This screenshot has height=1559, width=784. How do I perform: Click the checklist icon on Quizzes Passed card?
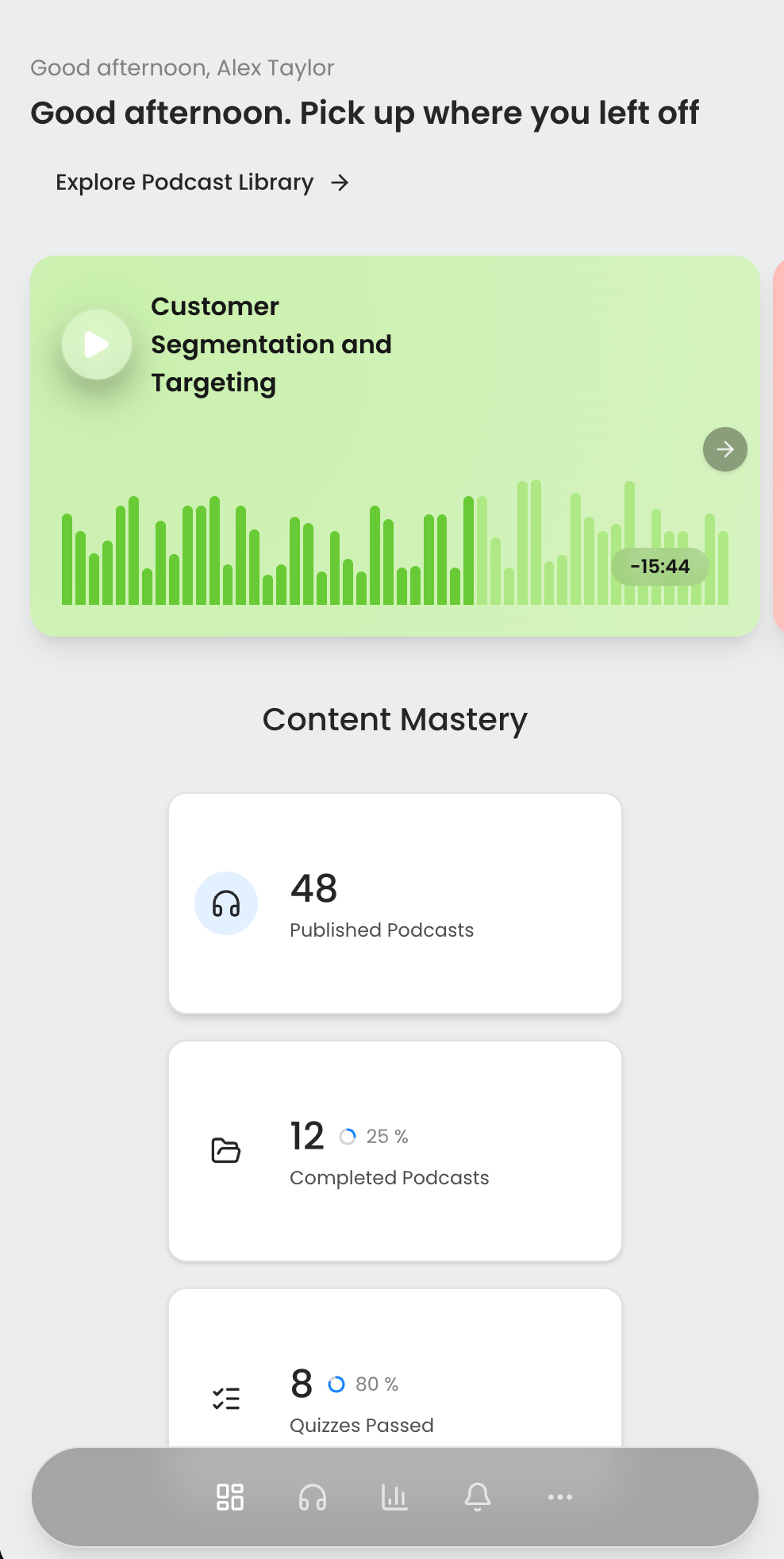226,1399
